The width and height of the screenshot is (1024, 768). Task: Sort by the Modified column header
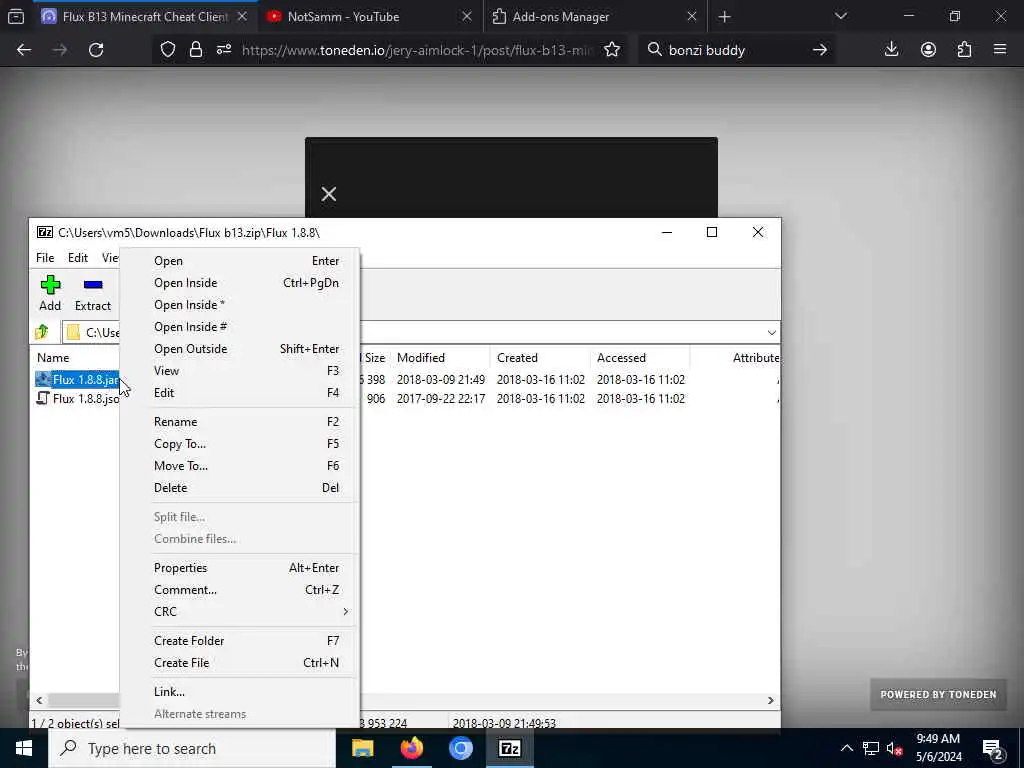(x=440, y=358)
